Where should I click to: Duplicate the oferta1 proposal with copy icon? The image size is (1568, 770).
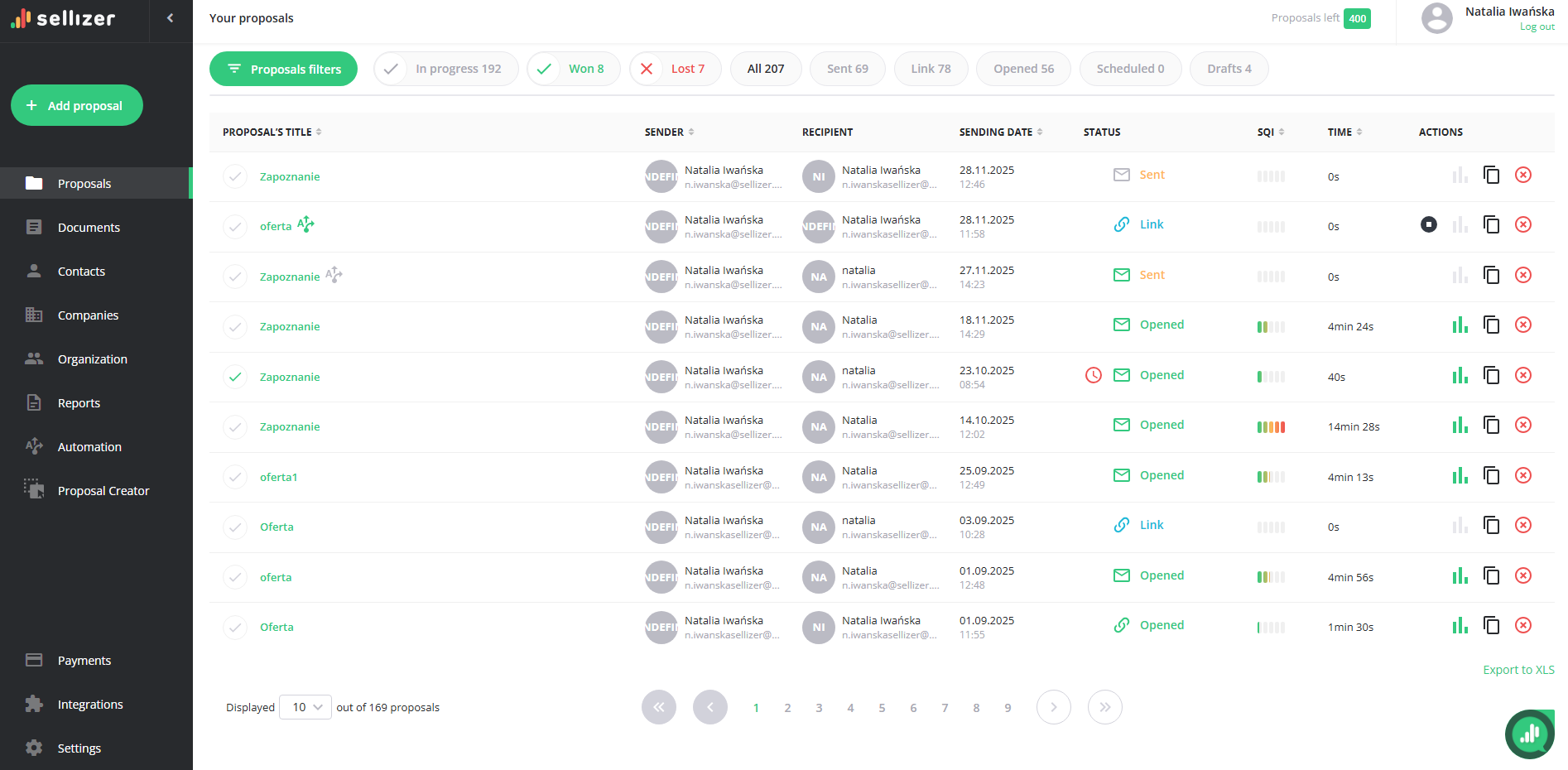1491,475
